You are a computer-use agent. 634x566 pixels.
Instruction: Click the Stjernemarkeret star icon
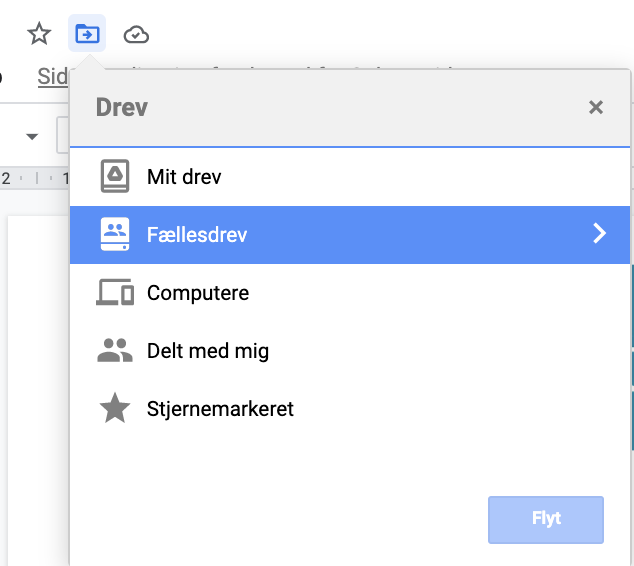[x=115, y=408]
